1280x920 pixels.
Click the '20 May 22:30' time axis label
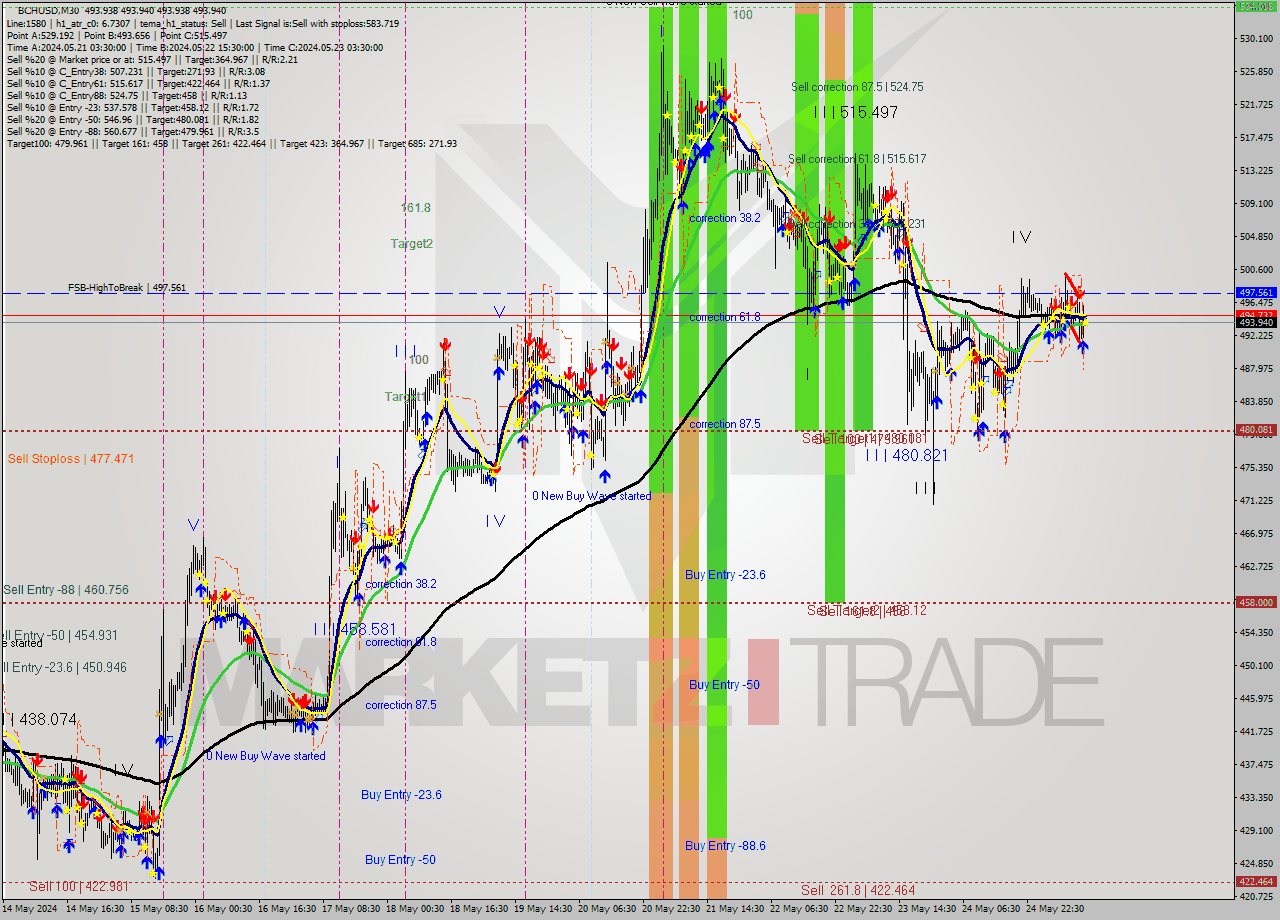tap(673, 909)
